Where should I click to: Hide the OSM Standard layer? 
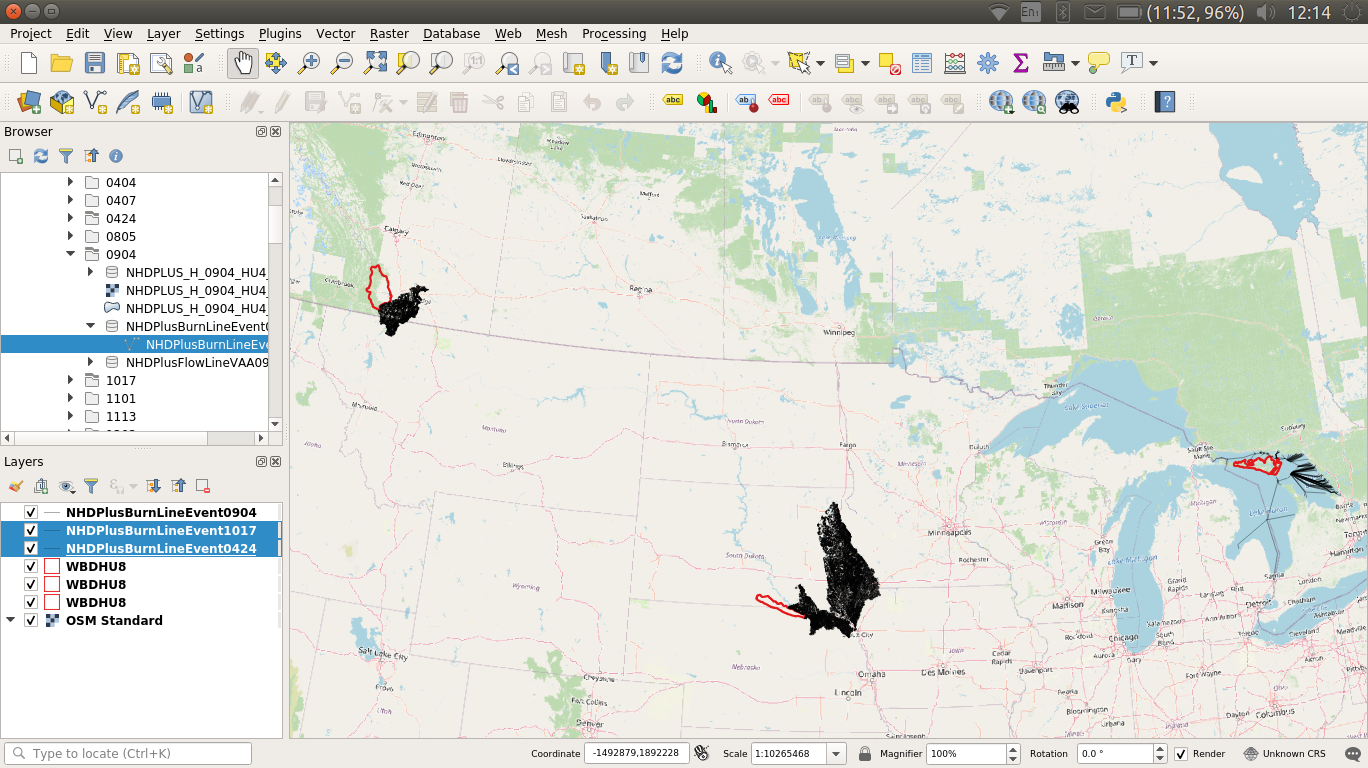(31, 621)
